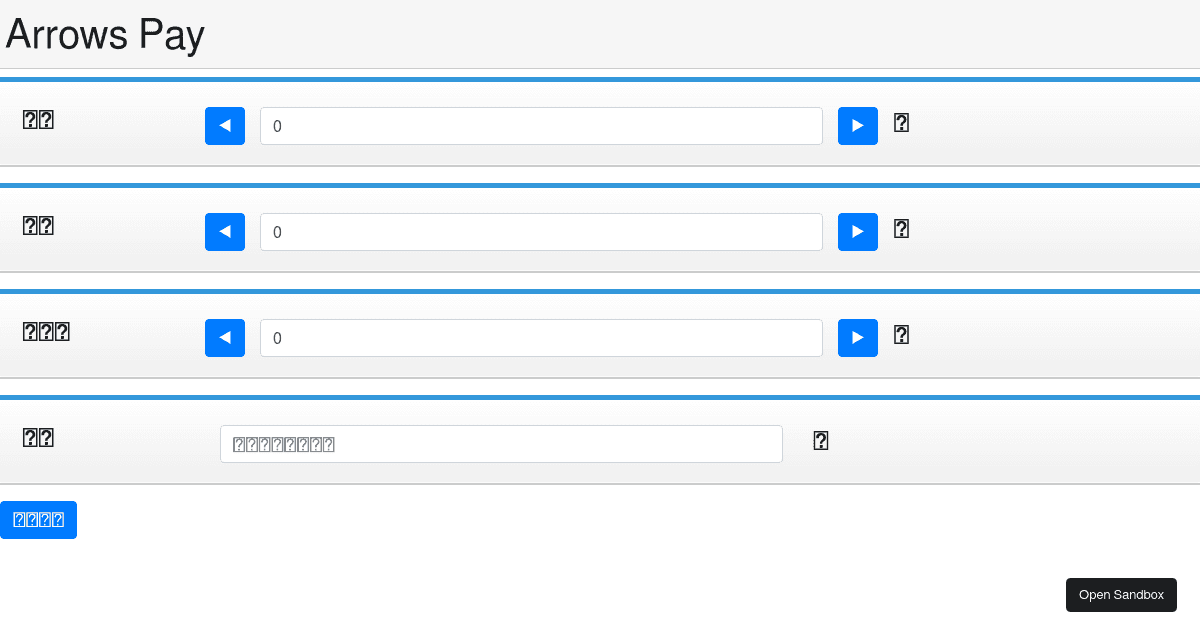
Task: Focus the third row's number field
Action: click(x=541, y=338)
